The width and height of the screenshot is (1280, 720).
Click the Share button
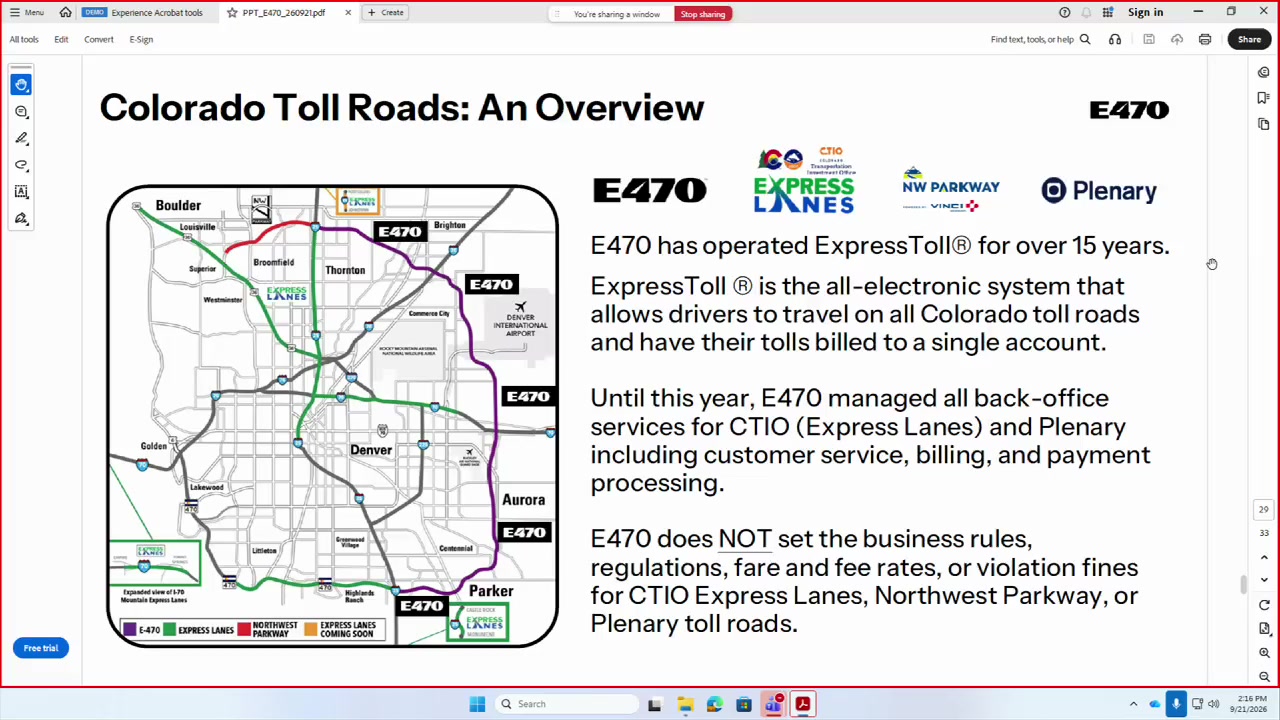tap(1250, 39)
